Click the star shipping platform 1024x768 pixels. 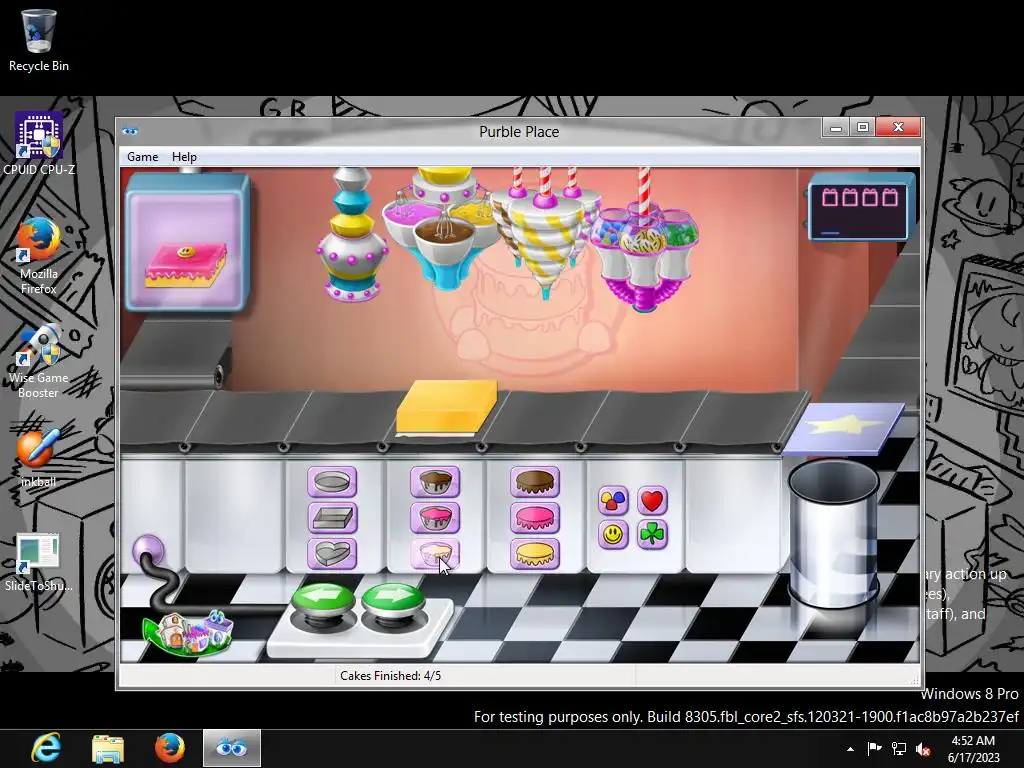843,428
